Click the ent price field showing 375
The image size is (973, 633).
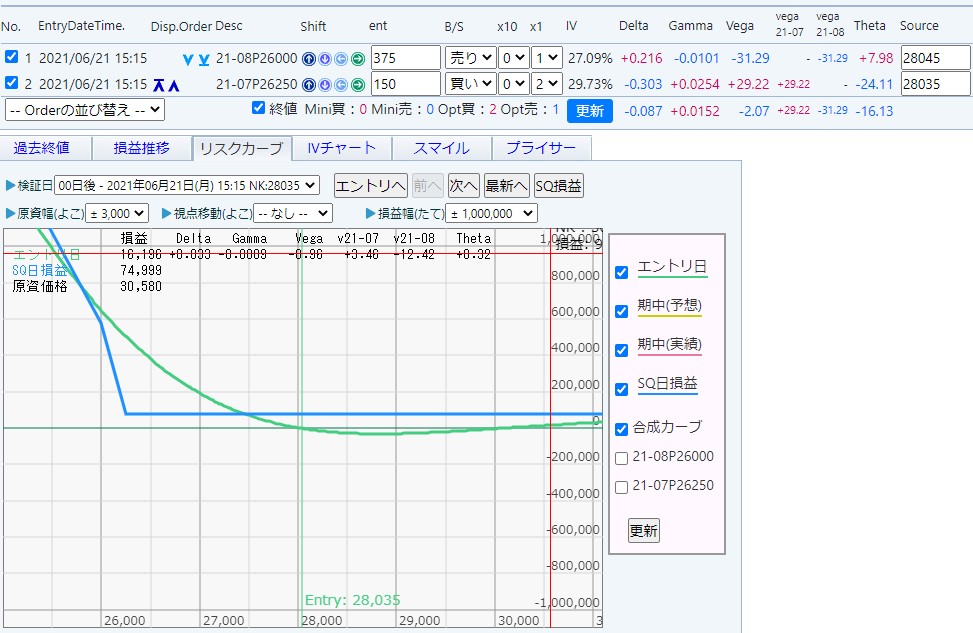tap(406, 58)
